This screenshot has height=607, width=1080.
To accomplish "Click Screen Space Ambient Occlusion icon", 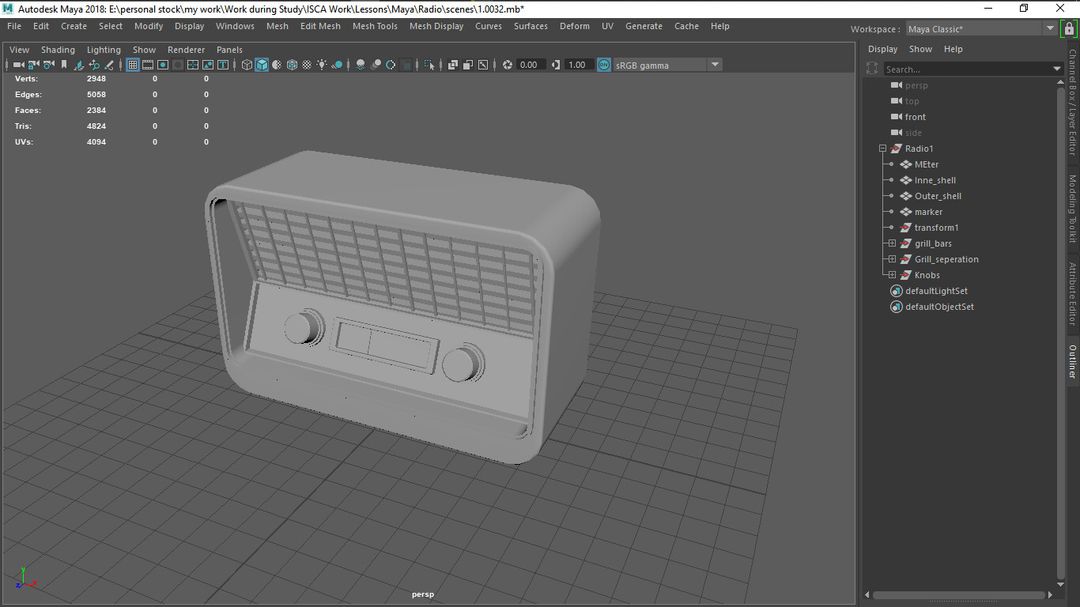I will pos(360,65).
